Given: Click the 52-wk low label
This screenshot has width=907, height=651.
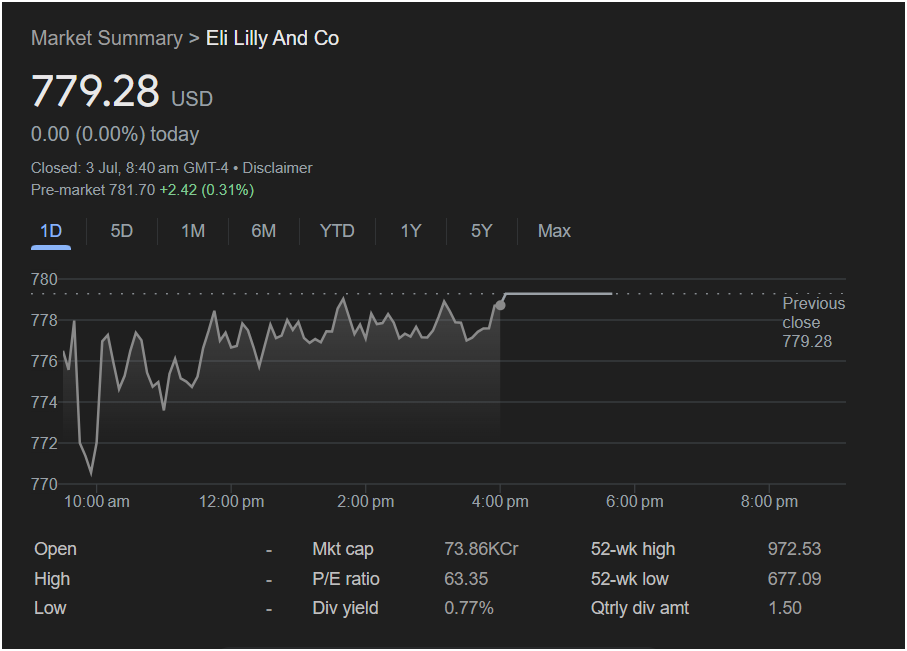Looking at the screenshot, I should click(629, 579).
